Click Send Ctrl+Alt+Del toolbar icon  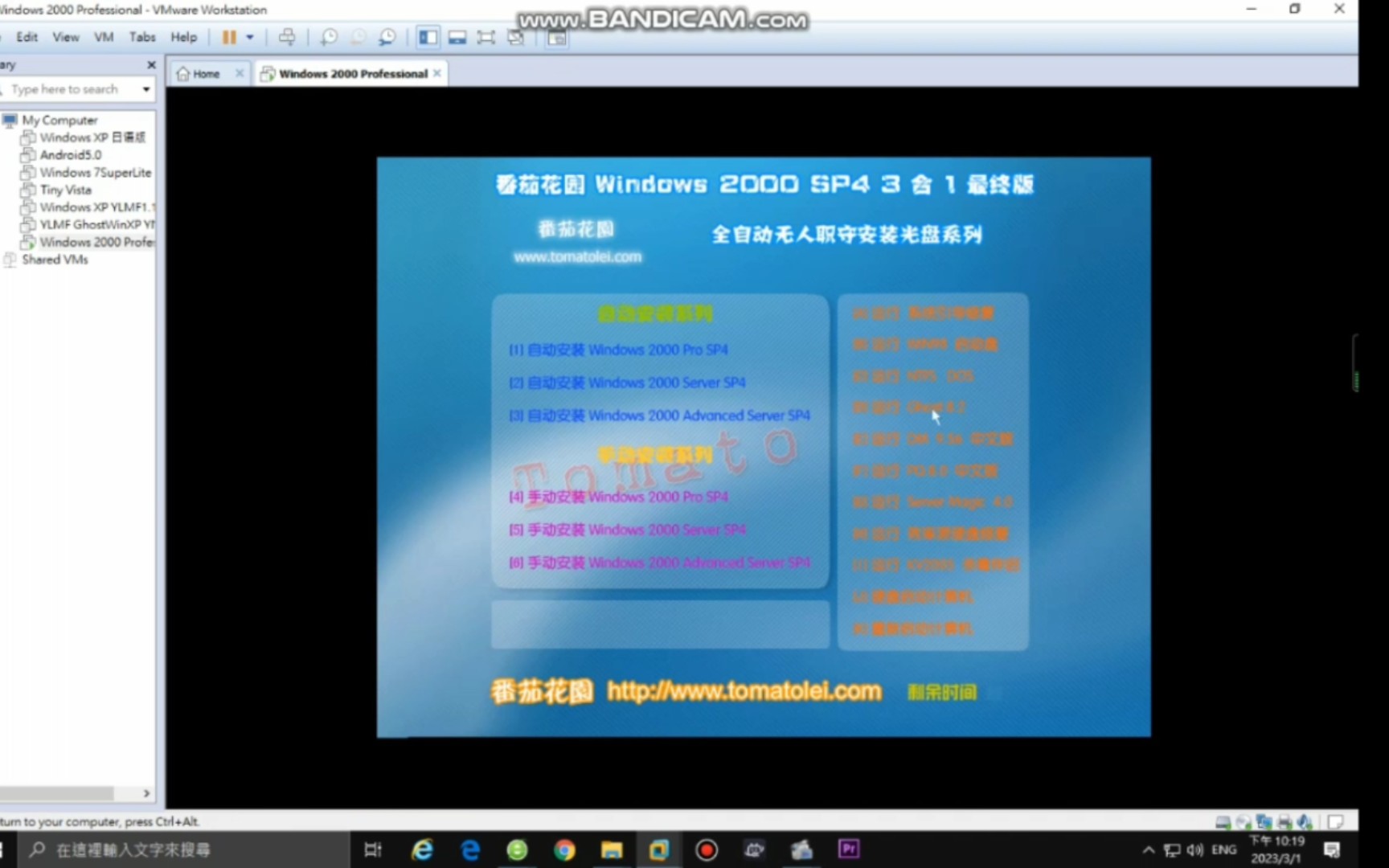coord(287,37)
